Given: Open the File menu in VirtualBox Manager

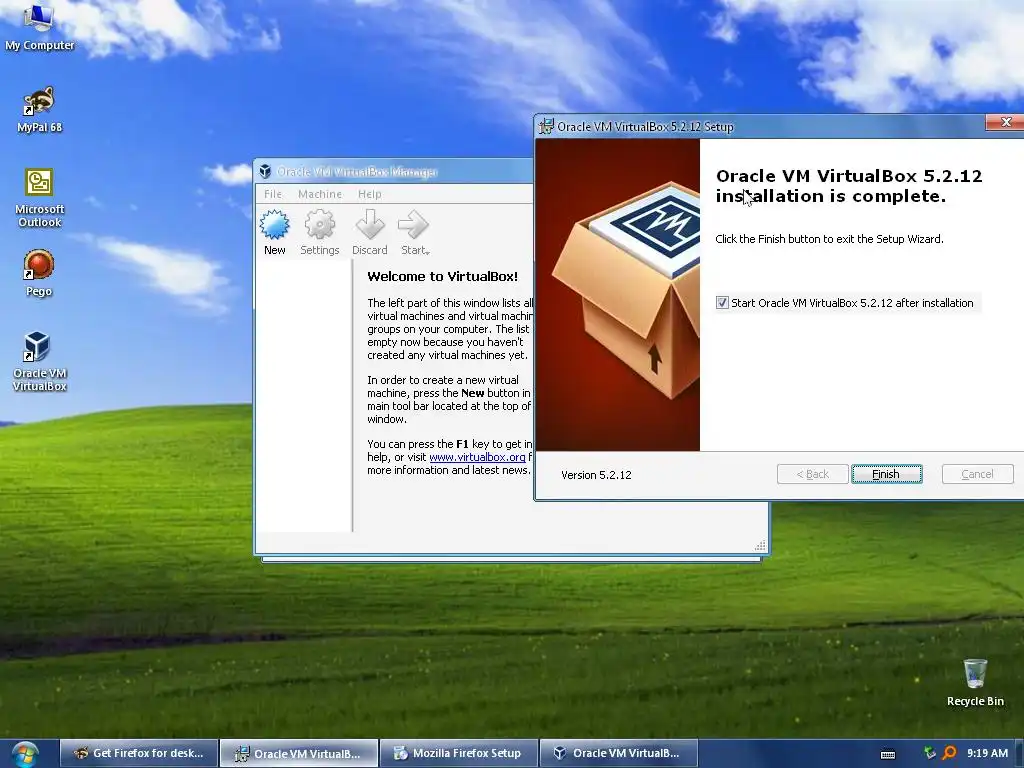Looking at the screenshot, I should coord(272,194).
